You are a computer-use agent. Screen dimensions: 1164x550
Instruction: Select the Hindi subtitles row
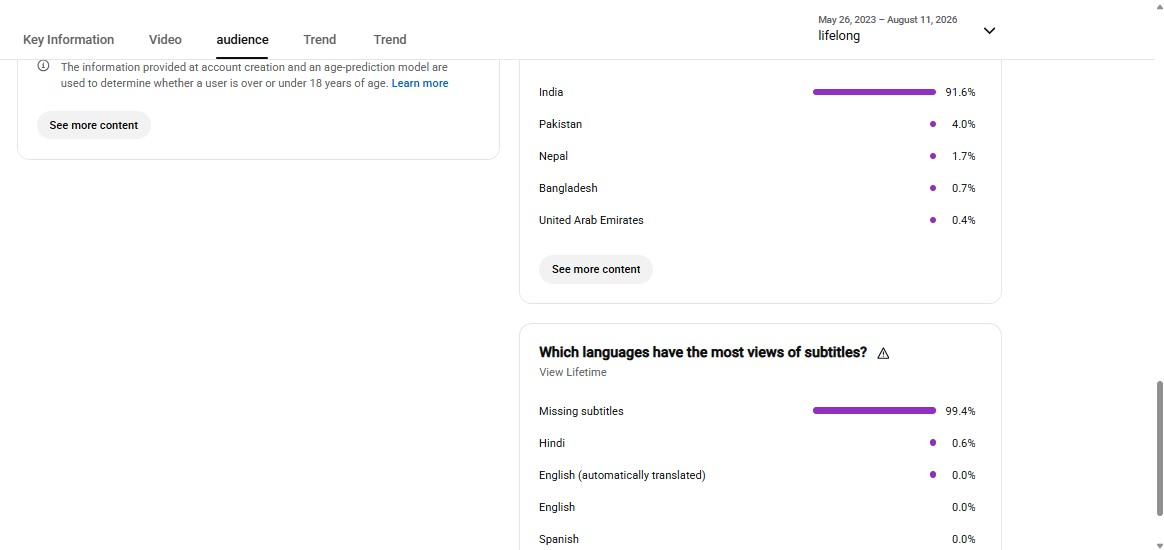(757, 443)
